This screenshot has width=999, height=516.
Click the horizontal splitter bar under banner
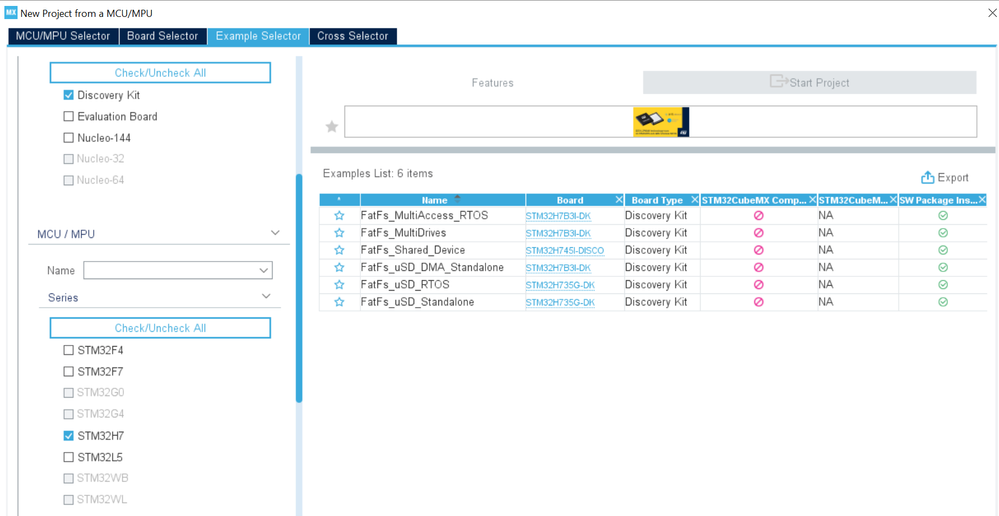click(x=653, y=150)
